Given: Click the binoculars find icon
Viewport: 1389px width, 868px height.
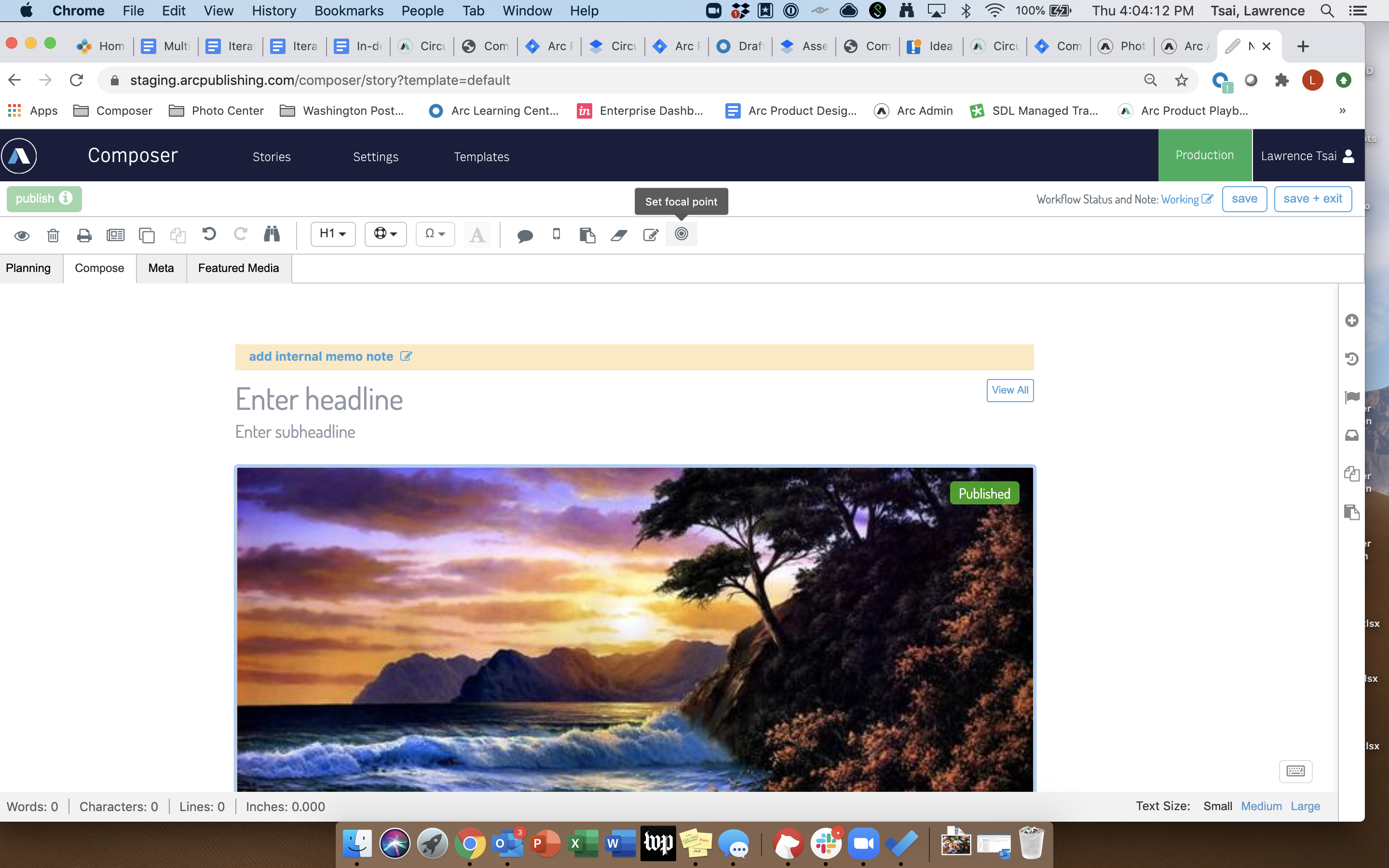Looking at the screenshot, I should click(x=272, y=234).
